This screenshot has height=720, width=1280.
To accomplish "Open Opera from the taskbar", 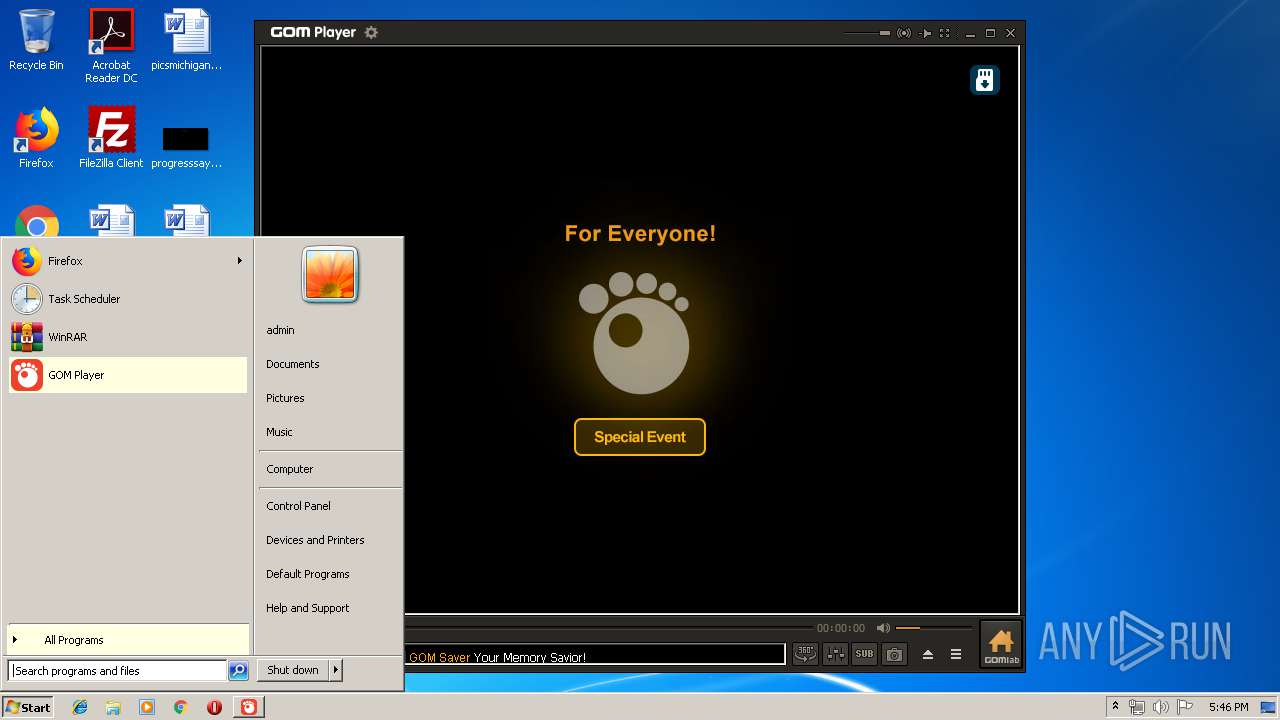I will point(214,707).
